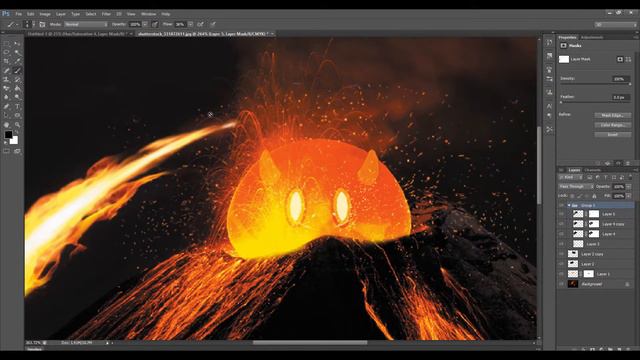Click the Invert button
This screenshot has width=640, height=360.
point(612,134)
